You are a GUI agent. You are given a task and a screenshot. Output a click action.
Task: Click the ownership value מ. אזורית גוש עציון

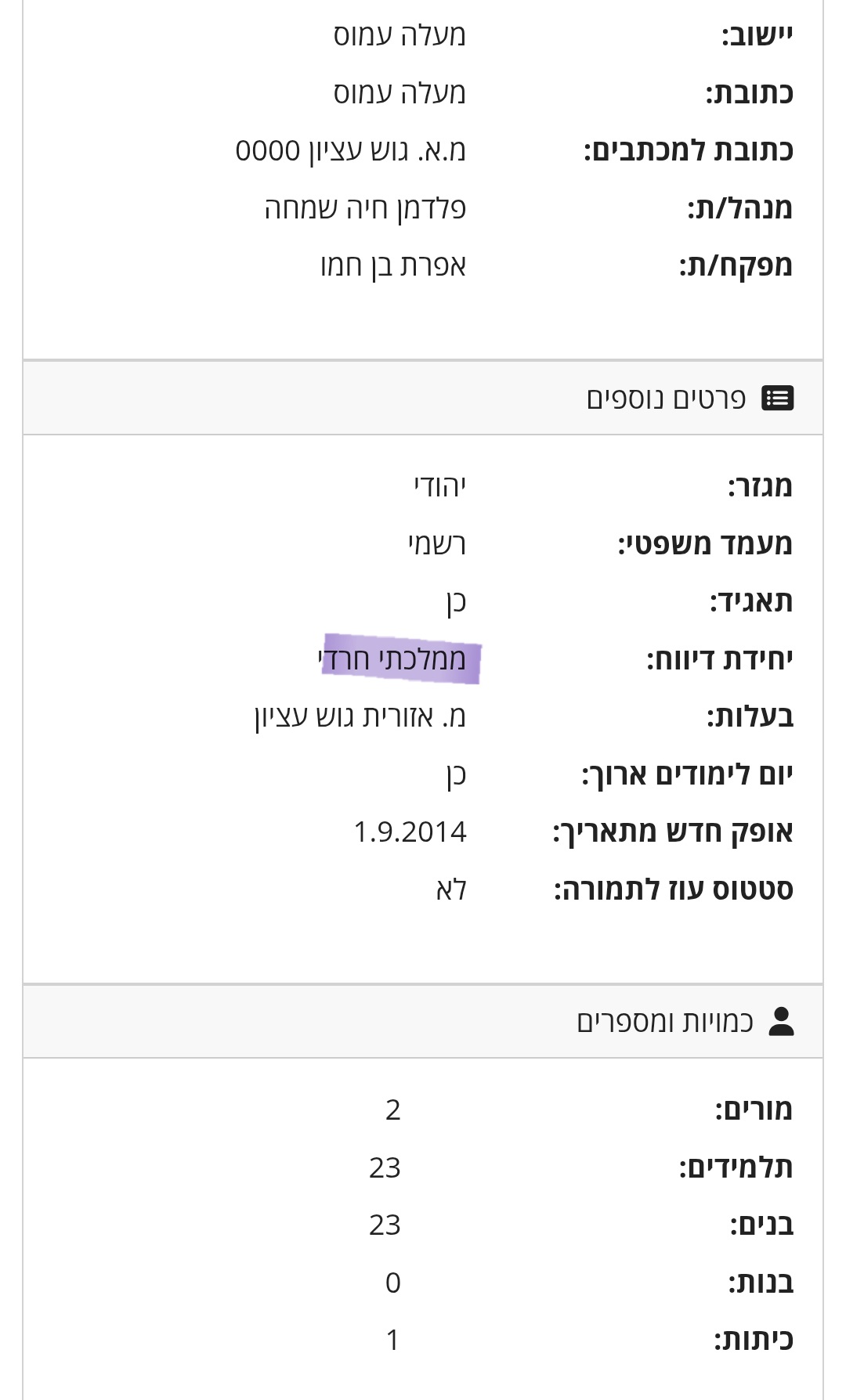tap(360, 717)
